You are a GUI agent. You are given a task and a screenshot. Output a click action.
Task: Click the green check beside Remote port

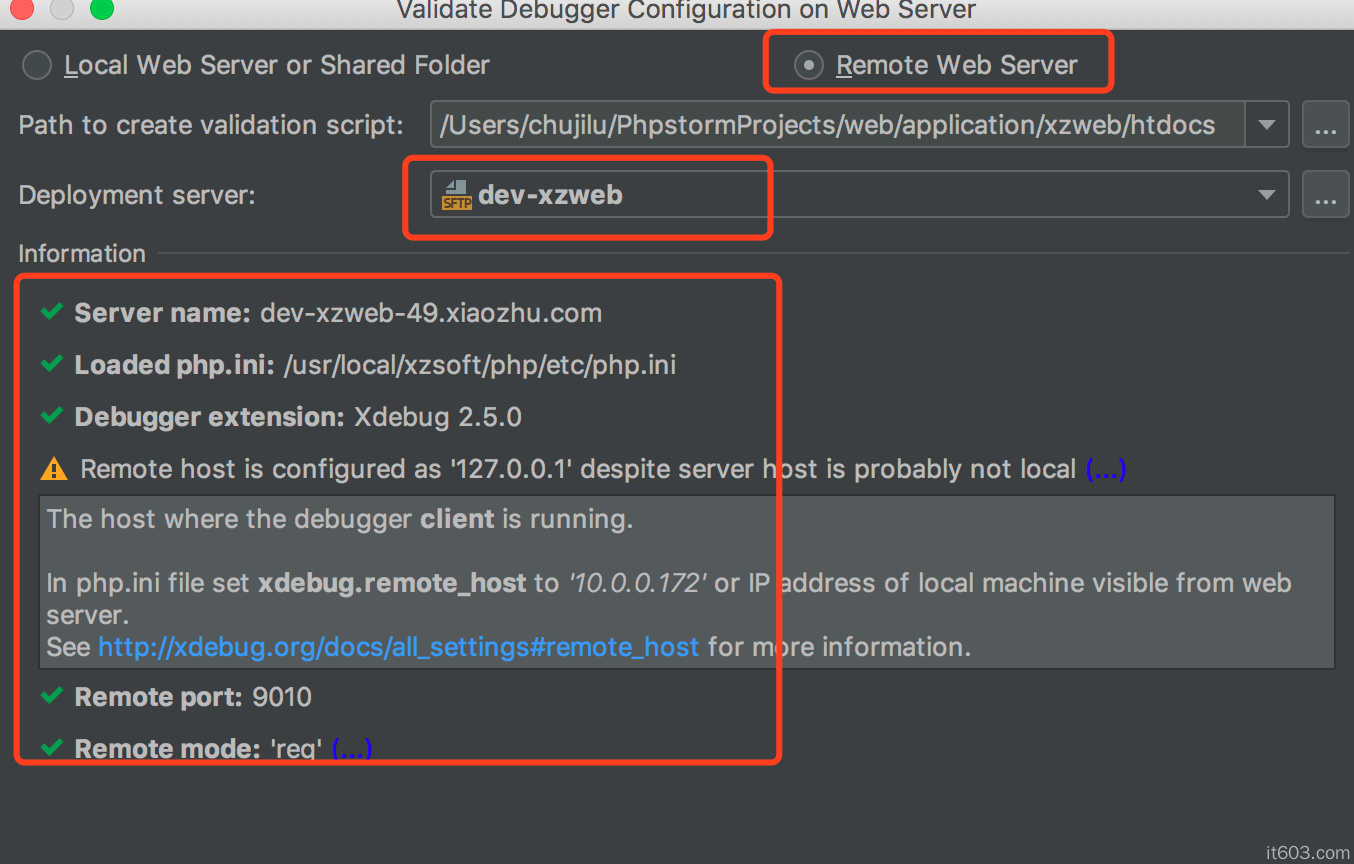52,696
